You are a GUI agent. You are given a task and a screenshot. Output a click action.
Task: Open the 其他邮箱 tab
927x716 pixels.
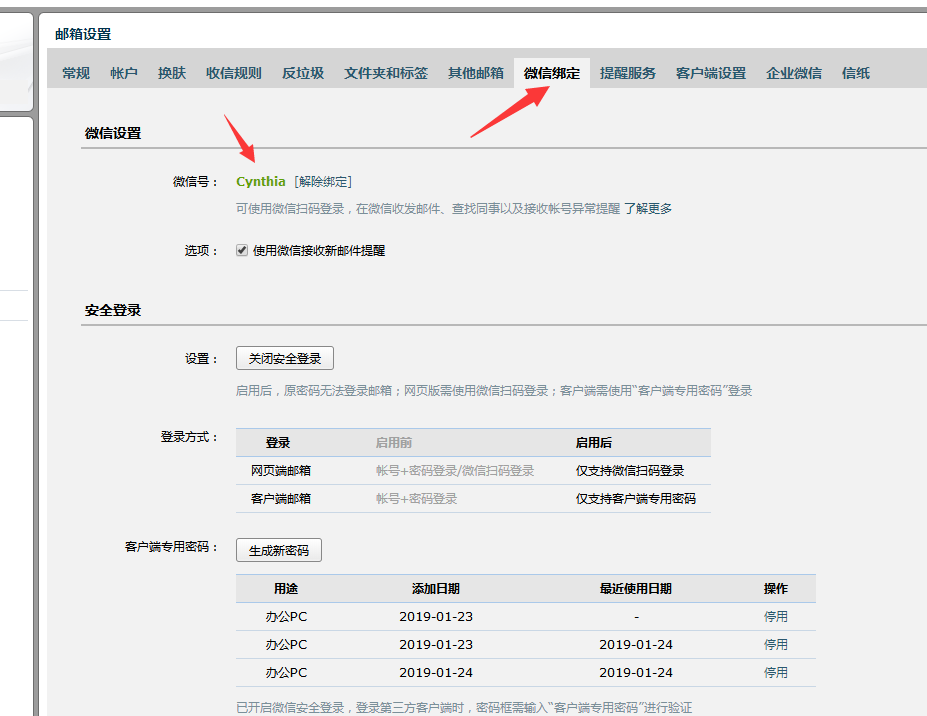click(x=476, y=73)
